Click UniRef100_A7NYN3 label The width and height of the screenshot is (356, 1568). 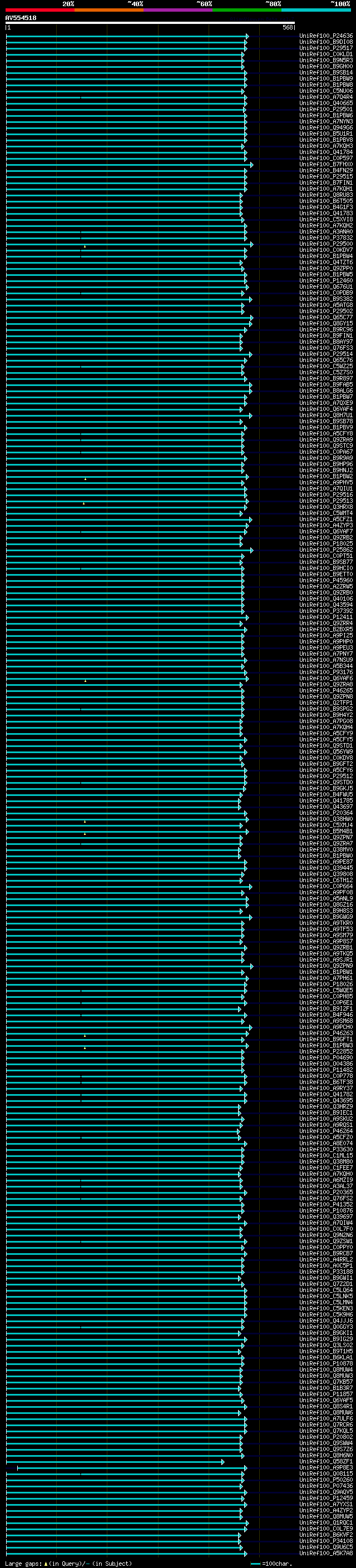coord(326,122)
